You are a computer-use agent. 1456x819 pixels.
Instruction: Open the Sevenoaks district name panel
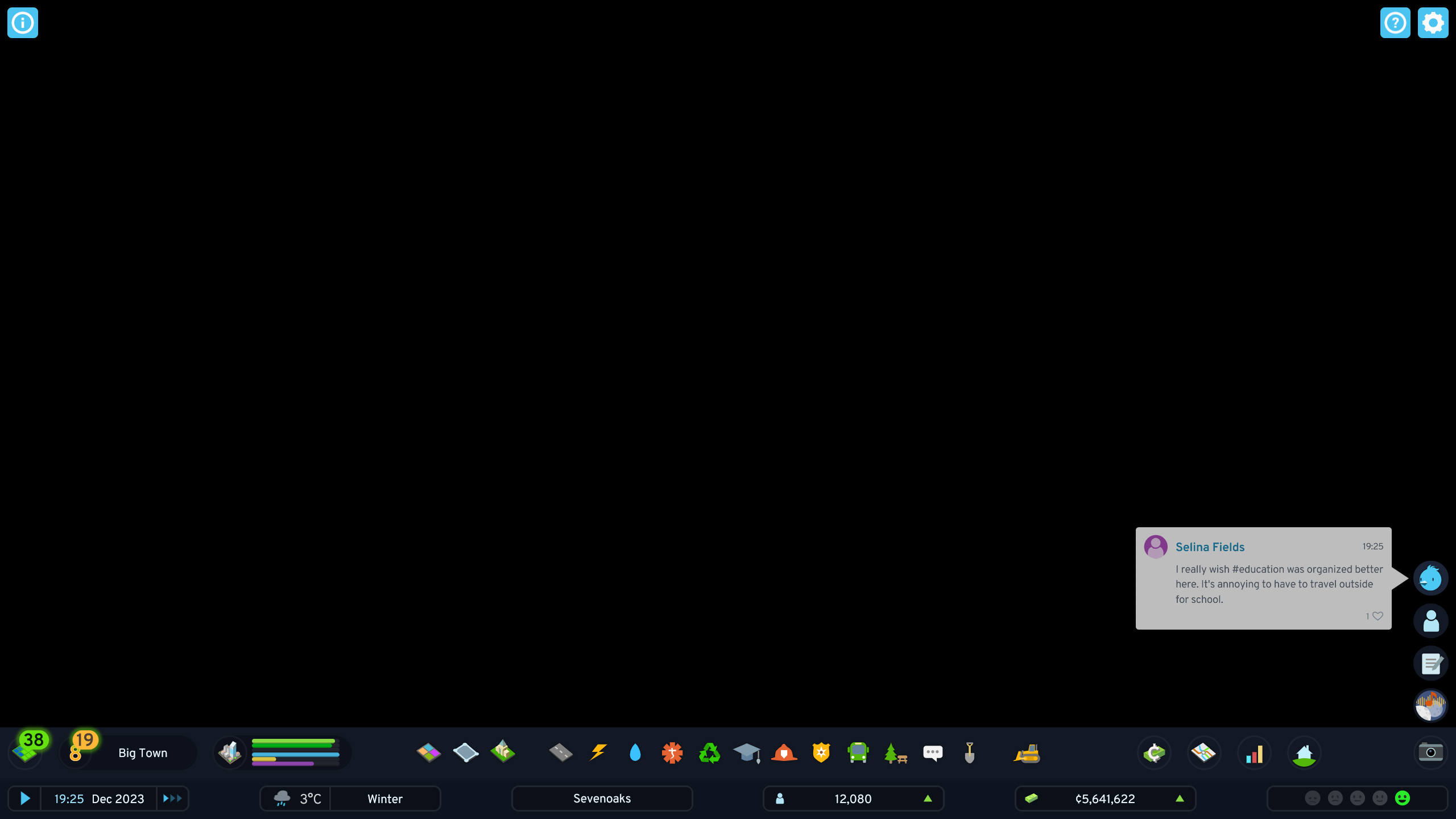tap(602, 798)
